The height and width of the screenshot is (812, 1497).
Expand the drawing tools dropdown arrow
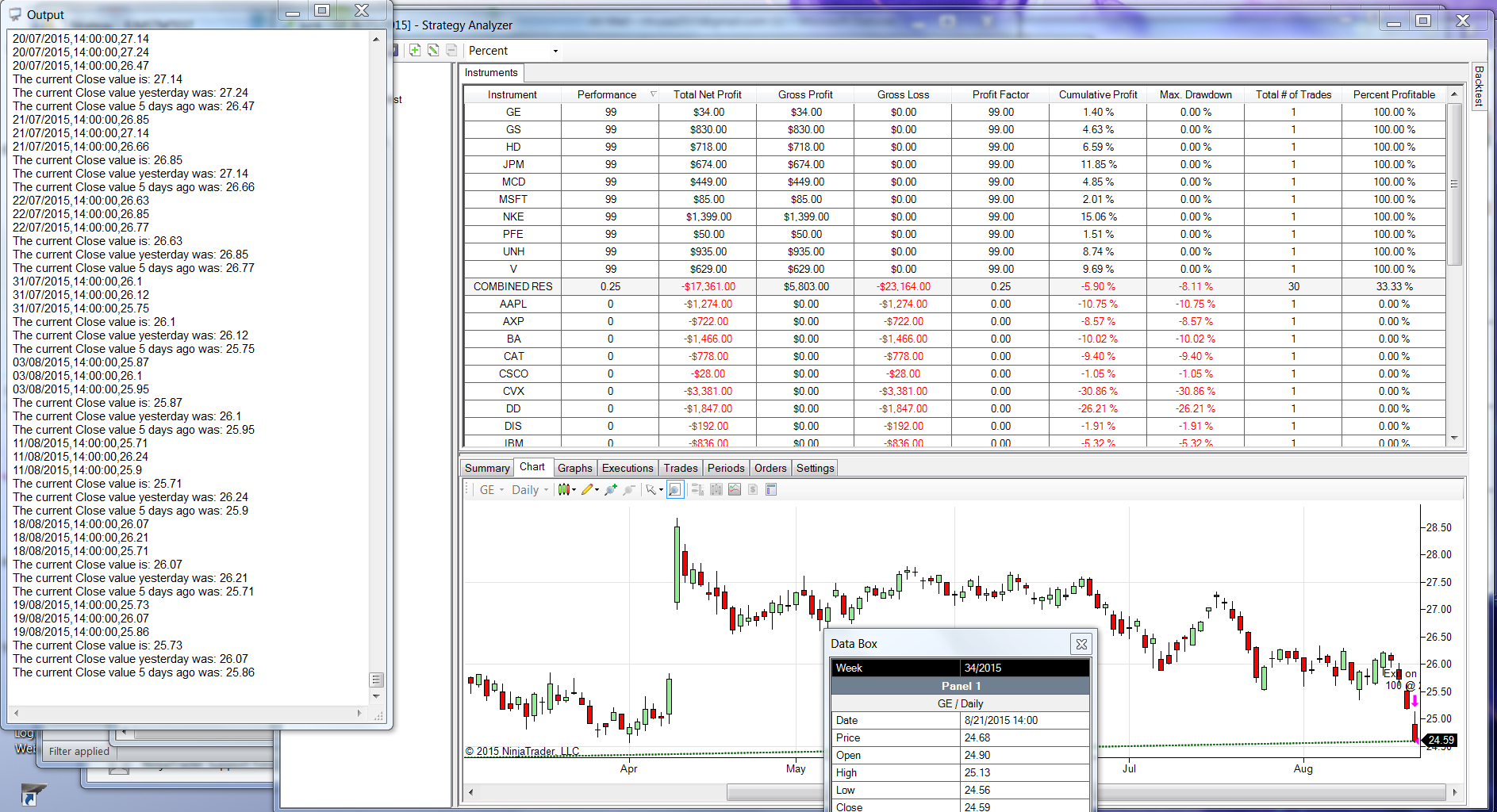coord(597,490)
